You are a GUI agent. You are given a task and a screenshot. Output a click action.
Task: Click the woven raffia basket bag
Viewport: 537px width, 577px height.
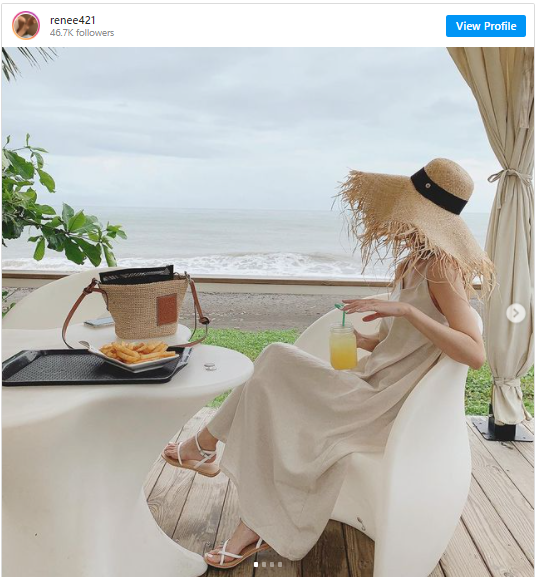click(145, 305)
